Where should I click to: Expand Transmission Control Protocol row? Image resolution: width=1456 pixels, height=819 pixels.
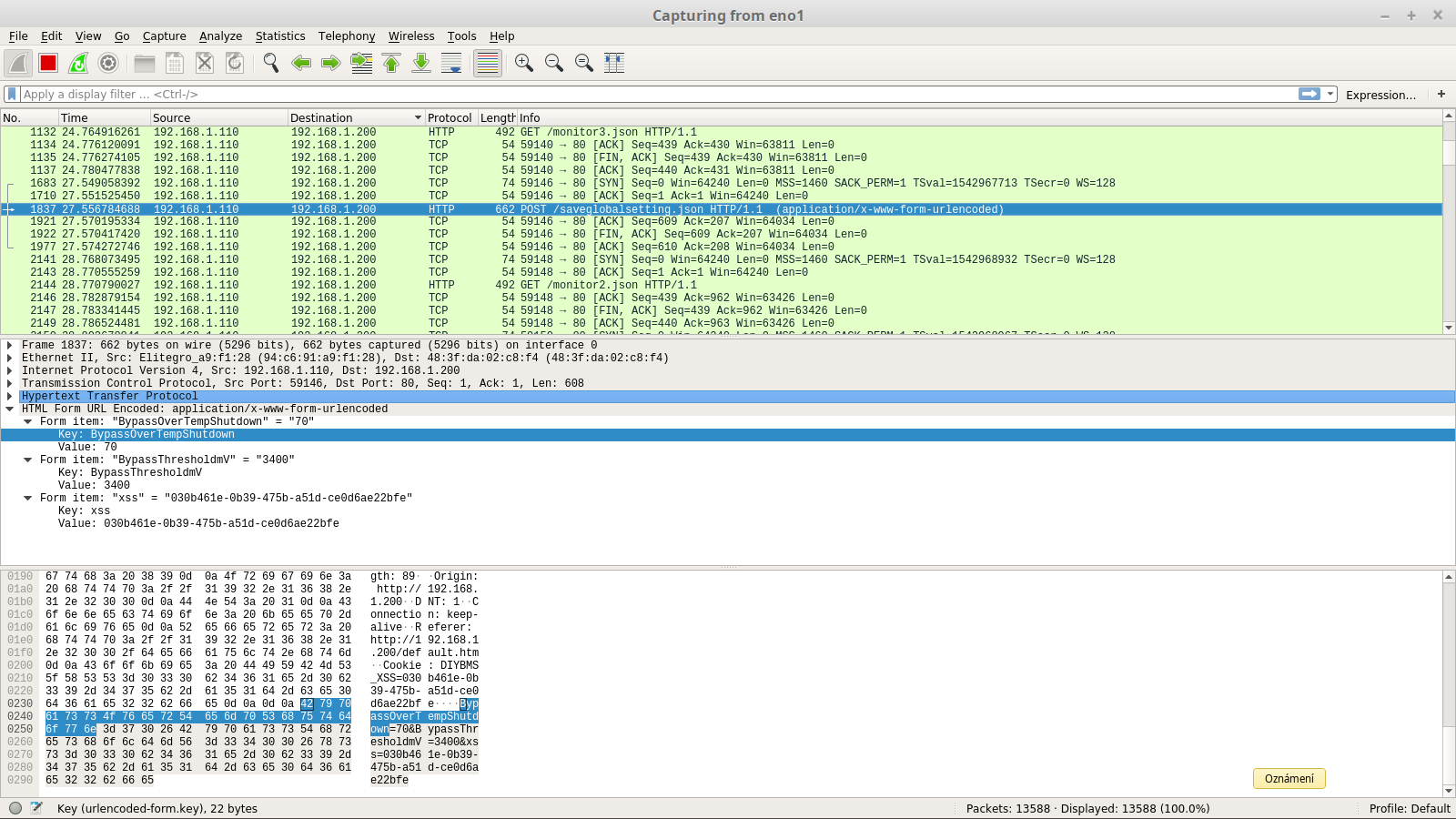pyautogui.click(x=10, y=383)
